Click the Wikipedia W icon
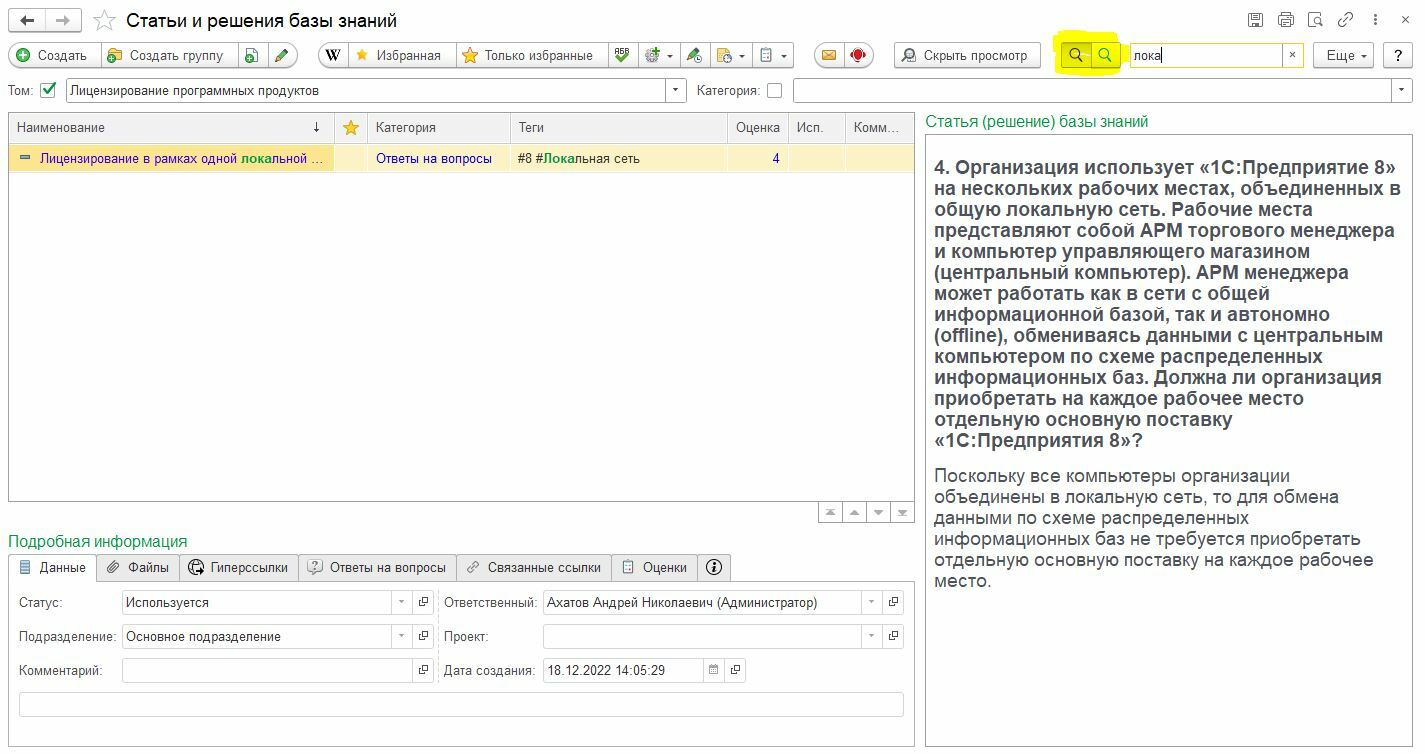Viewport: 1425px width, 754px height. [333, 55]
